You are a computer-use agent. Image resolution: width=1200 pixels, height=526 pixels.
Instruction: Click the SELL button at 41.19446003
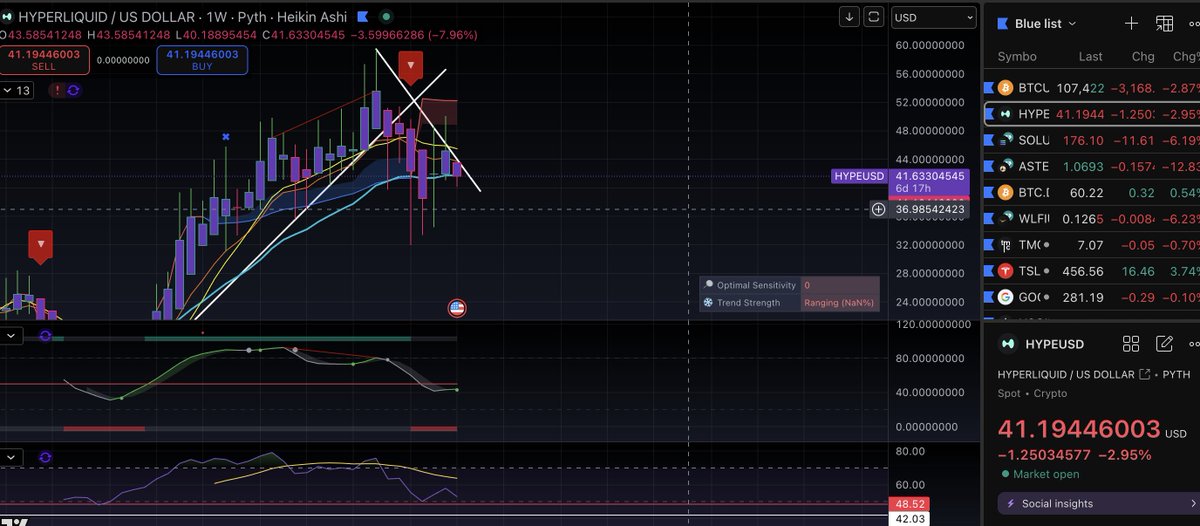click(43, 59)
